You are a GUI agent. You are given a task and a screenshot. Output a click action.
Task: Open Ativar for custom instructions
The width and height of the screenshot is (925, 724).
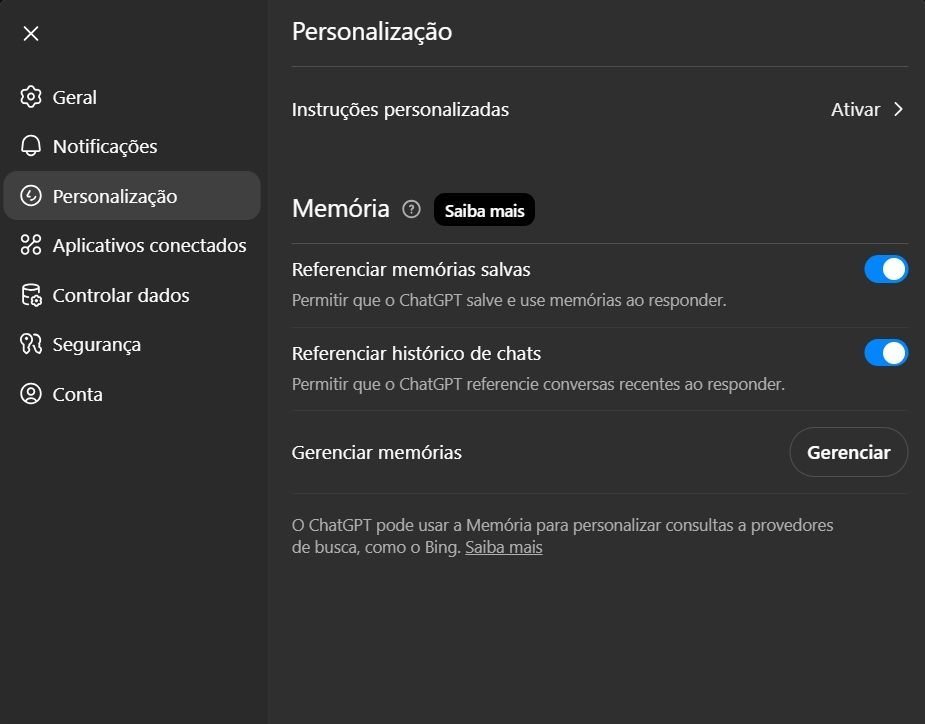[x=855, y=110]
